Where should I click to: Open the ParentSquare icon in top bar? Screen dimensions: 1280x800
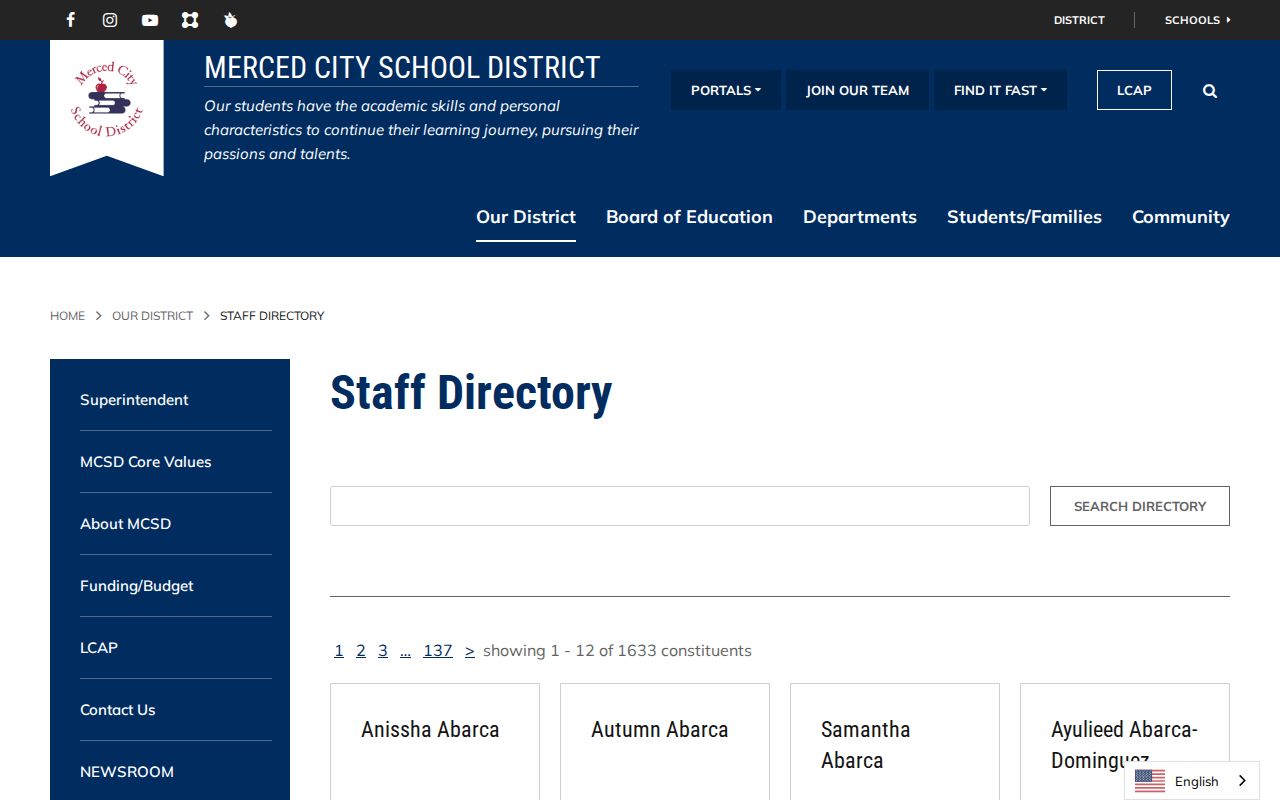click(190, 20)
